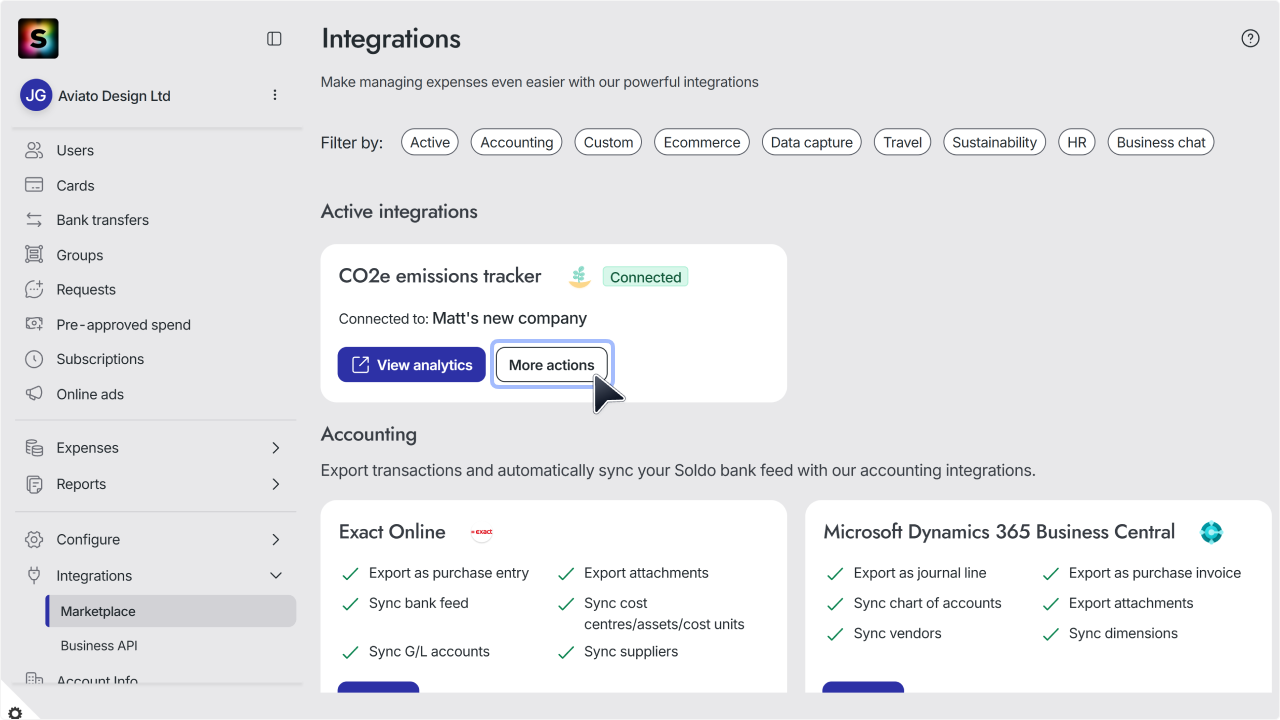
Task: Collapse the Integrations section chevron
Action: pyautogui.click(x=276, y=576)
